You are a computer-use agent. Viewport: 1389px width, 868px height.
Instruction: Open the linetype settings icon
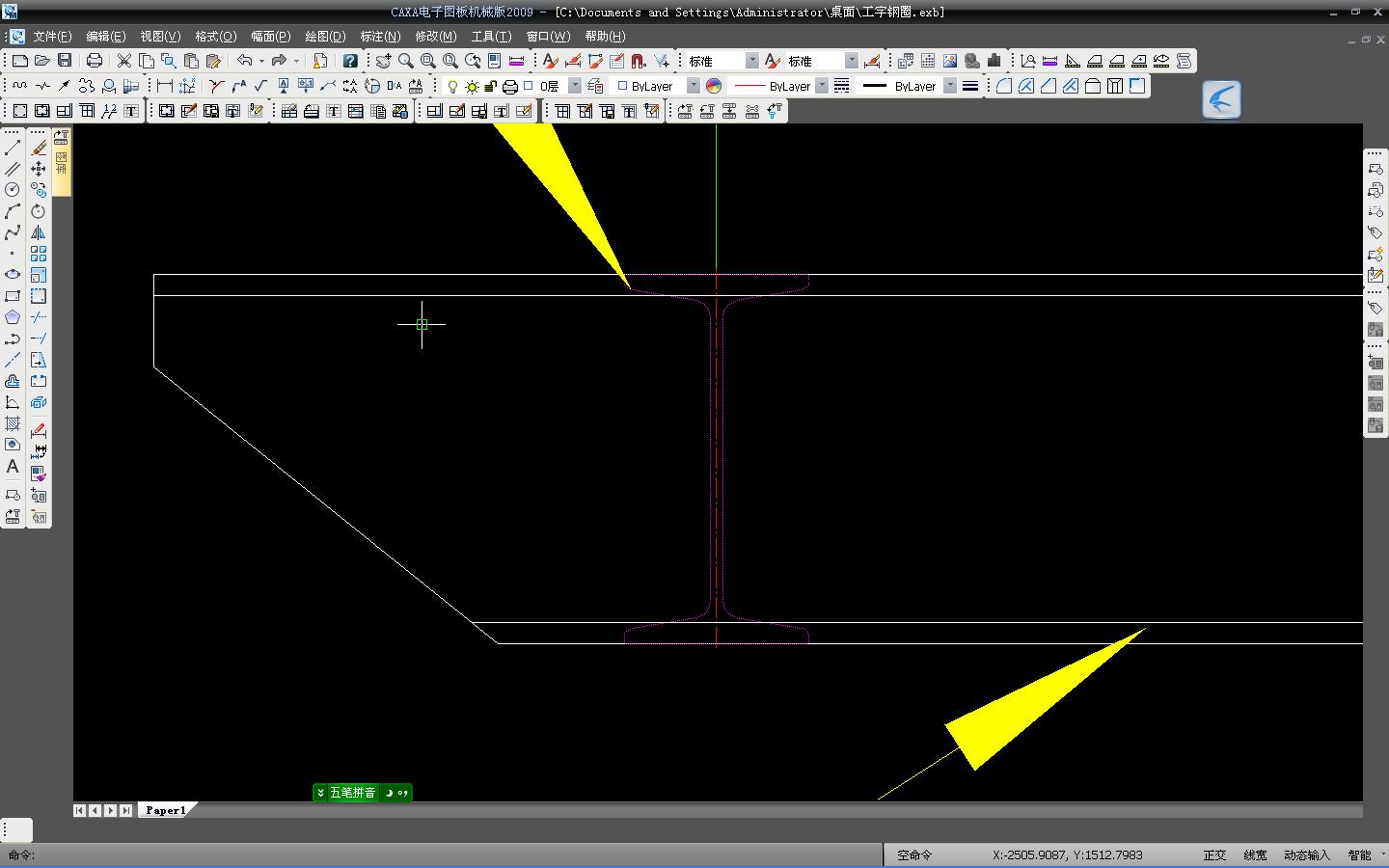click(842, 86)
